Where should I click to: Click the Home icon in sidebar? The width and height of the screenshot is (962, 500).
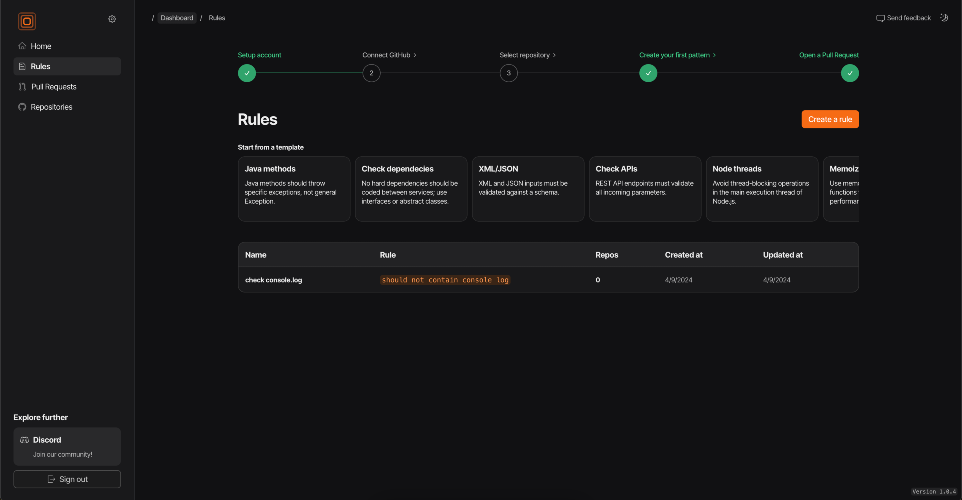point(22,46)
